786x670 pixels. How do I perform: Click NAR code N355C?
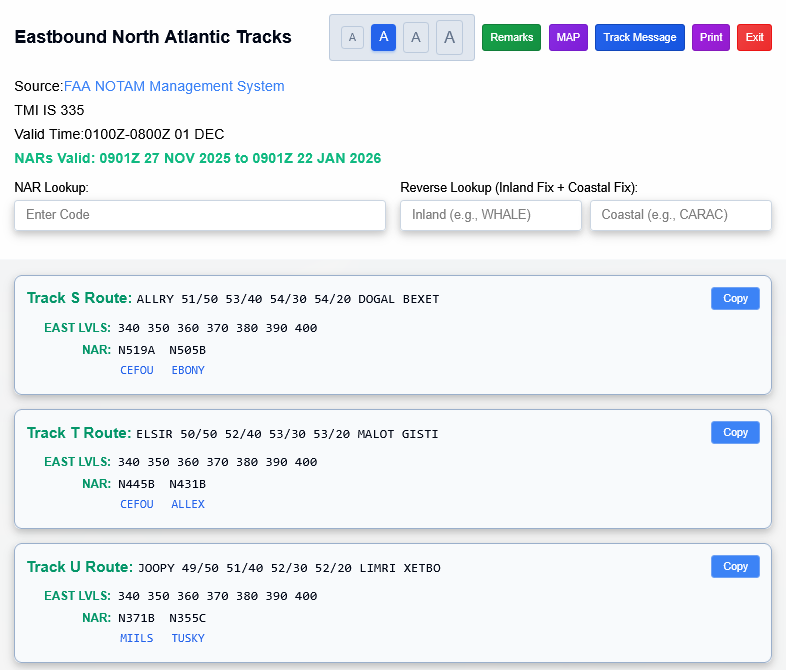(187, 618)
